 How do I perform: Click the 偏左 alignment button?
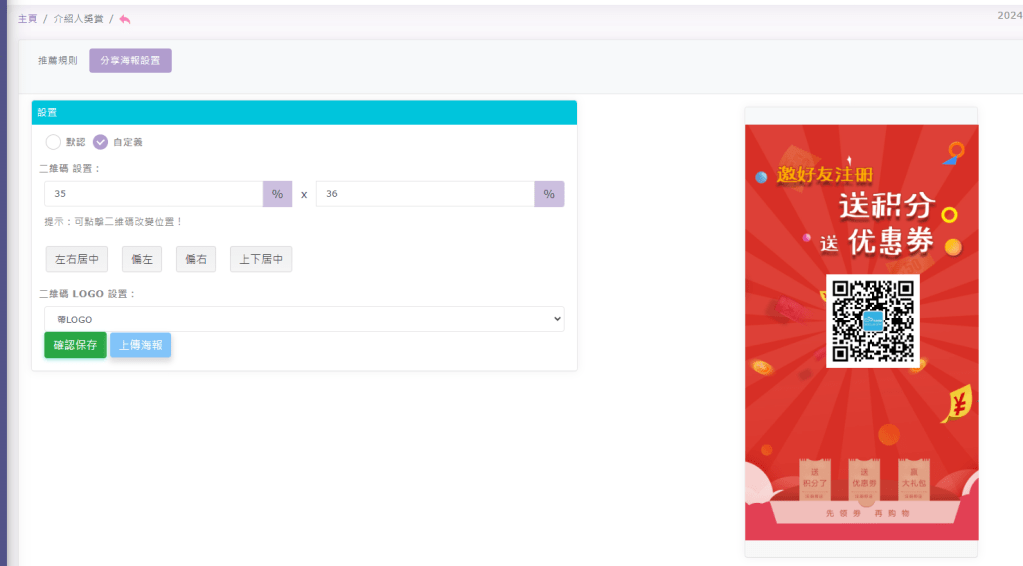tap(142, 259)
